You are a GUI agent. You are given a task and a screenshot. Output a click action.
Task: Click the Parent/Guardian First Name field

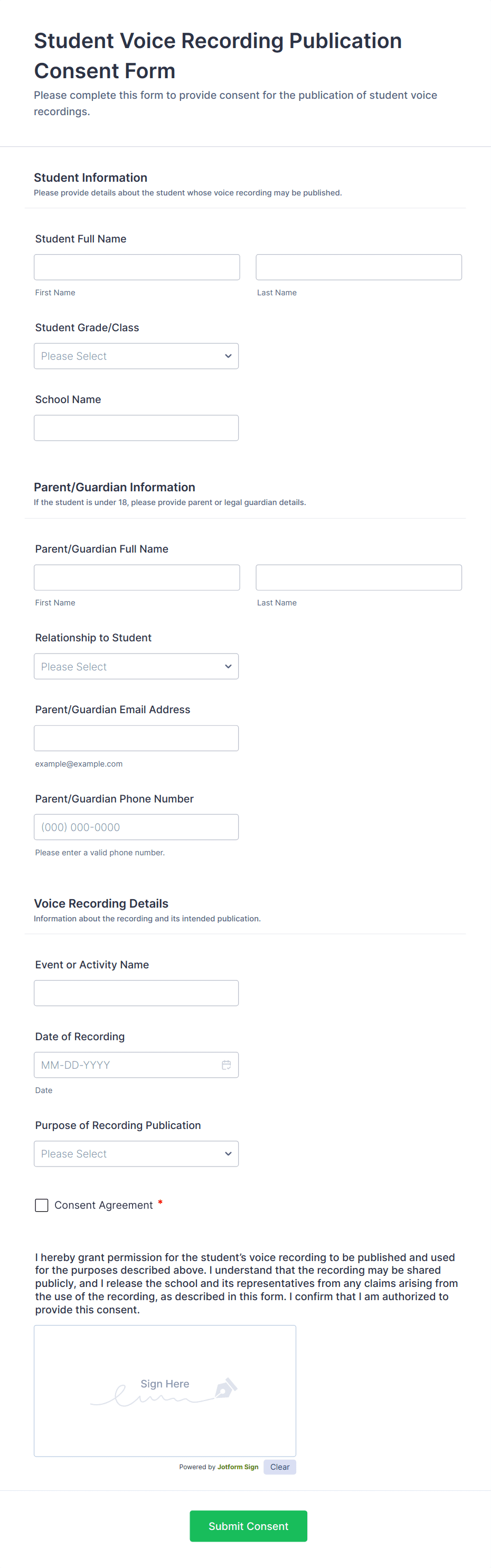pos(136,577)
